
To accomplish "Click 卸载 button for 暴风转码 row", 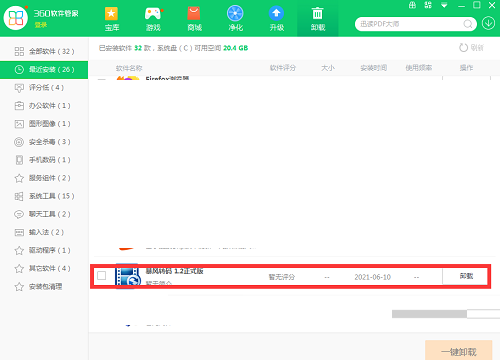I will click(466, 276).
